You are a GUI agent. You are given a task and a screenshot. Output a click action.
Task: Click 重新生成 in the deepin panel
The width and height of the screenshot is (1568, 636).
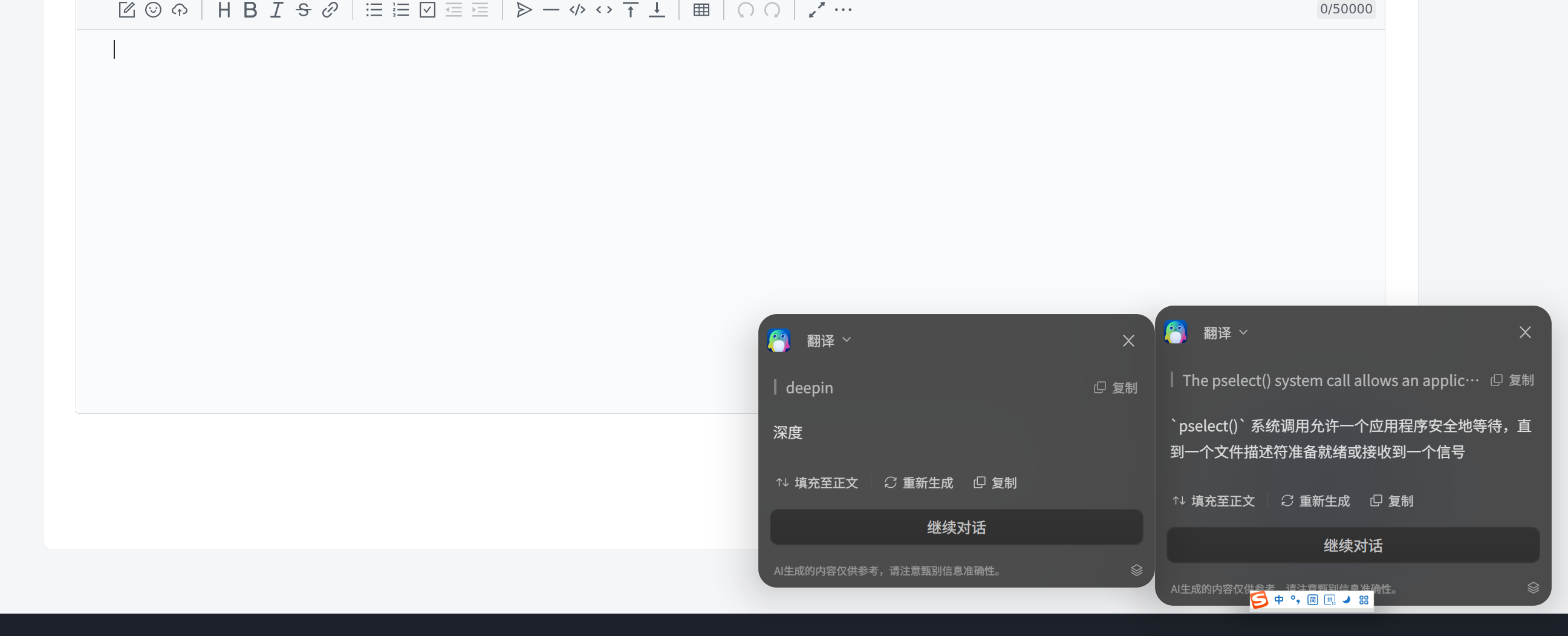tap(919, 482)
